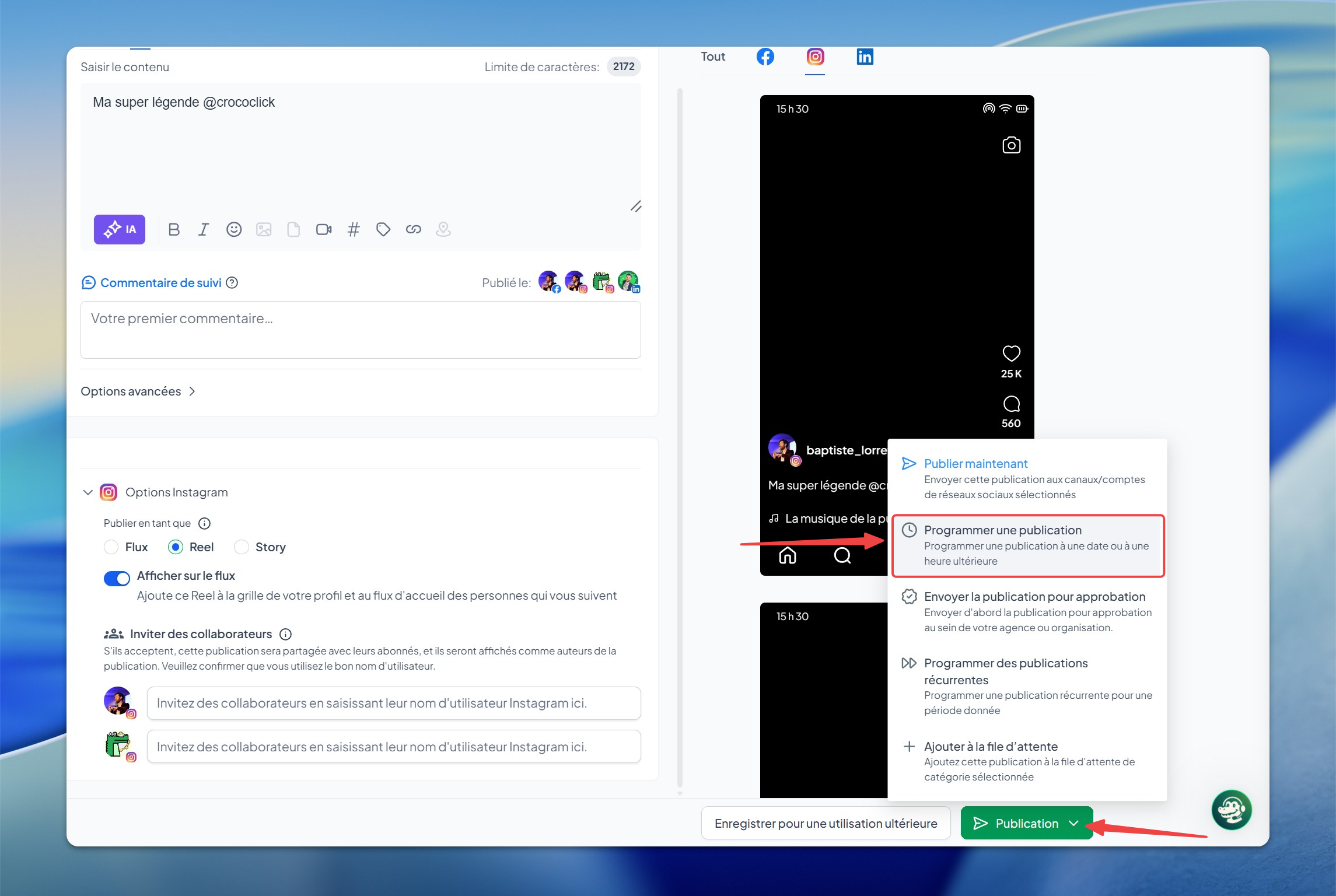Click the baptiste_lorre username in preview
Image resolution: width=1336 pixels, height=896 pixels.
pos(847,450)
